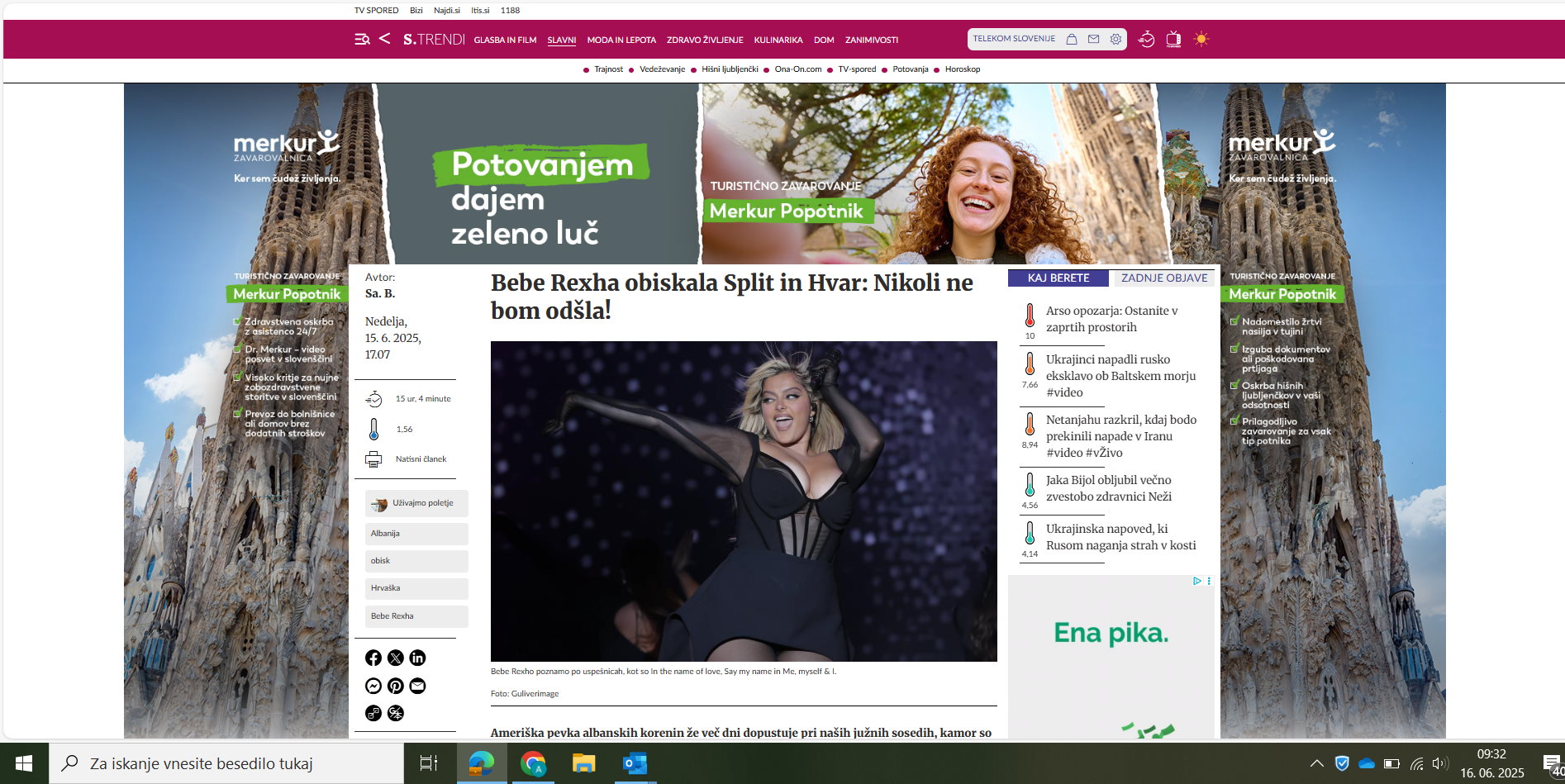The width and height of the screenshot is (1565, 784).
Task: Select the KAJ BERETE tab
Action: tap(1058, 278)
